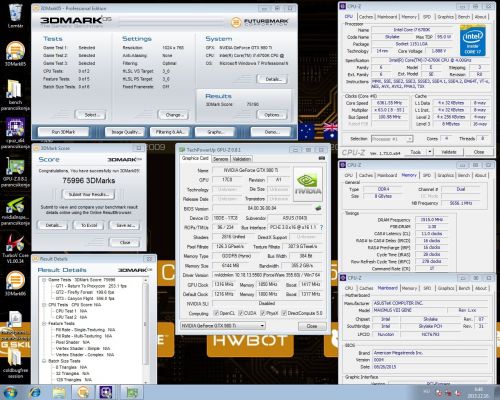The width and height of the screenshot is (500, 400).
Task: Switch to CPU-Z taskbar button
Action: click(106, 392)
